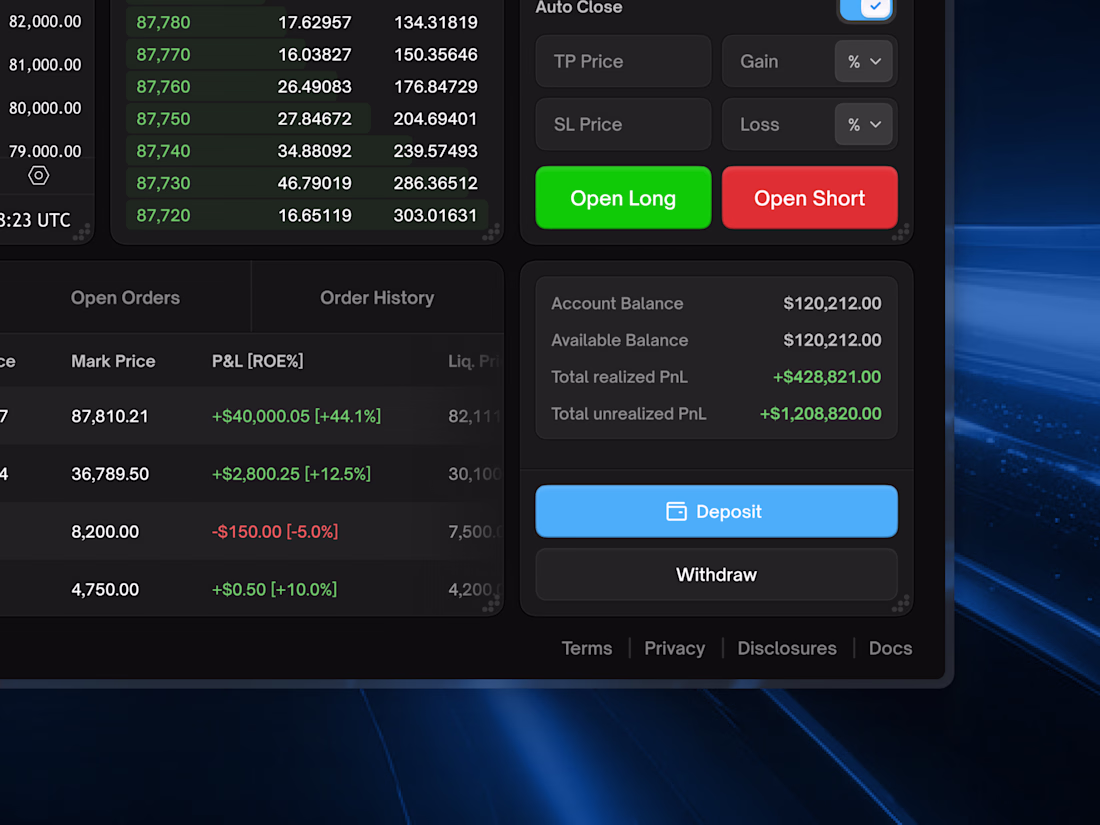Screen dimensions: 1100x825
Task: Select order book row at price 87,780
Action: [307, 22]
